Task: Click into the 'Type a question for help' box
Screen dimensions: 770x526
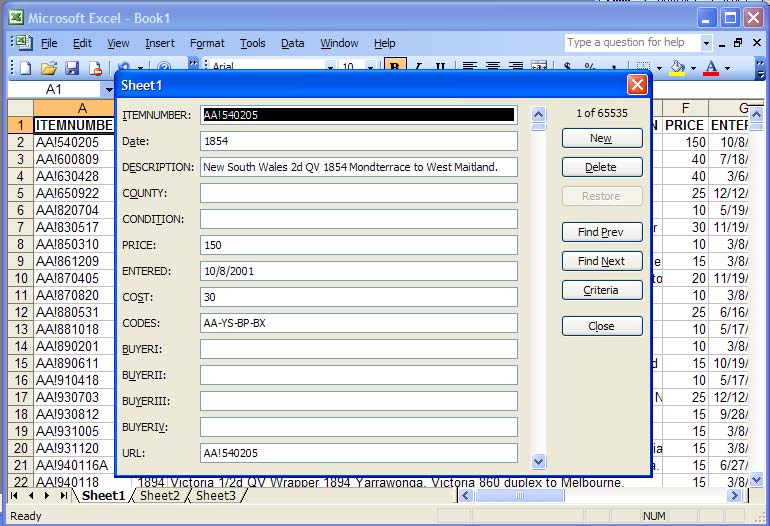Action: coord(632,43)
